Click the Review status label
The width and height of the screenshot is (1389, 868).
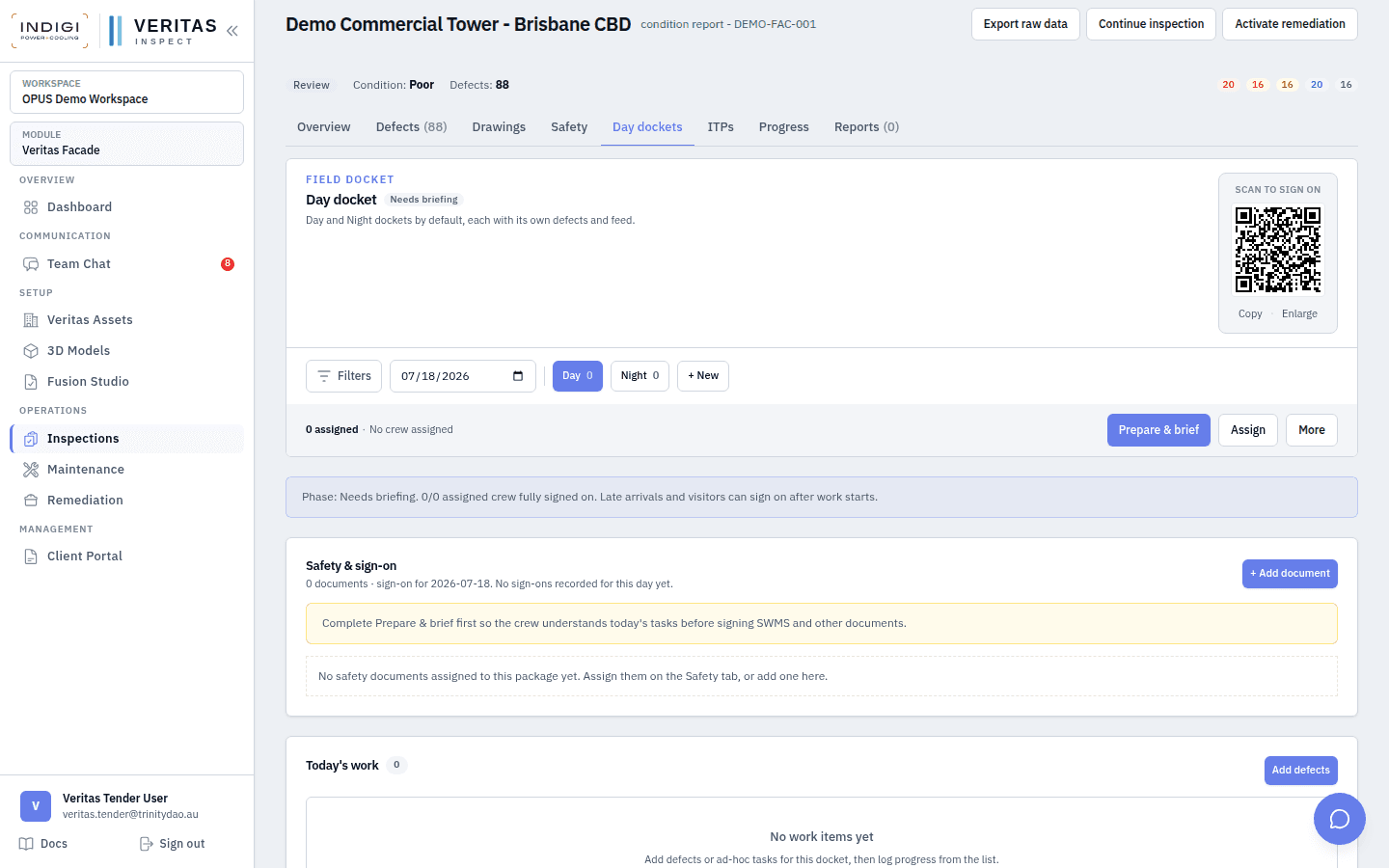[x=312, y=86]
